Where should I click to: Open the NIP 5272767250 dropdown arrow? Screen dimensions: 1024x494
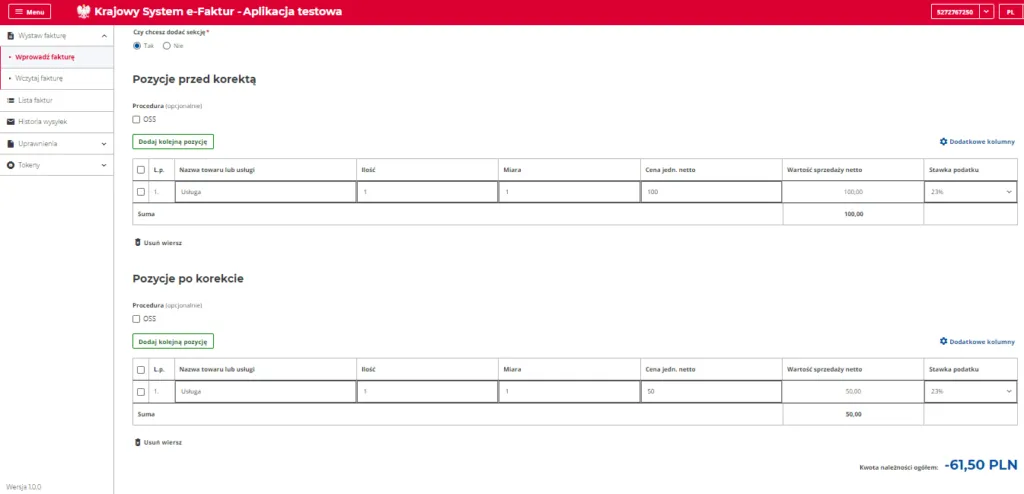(x=986, y=12)
